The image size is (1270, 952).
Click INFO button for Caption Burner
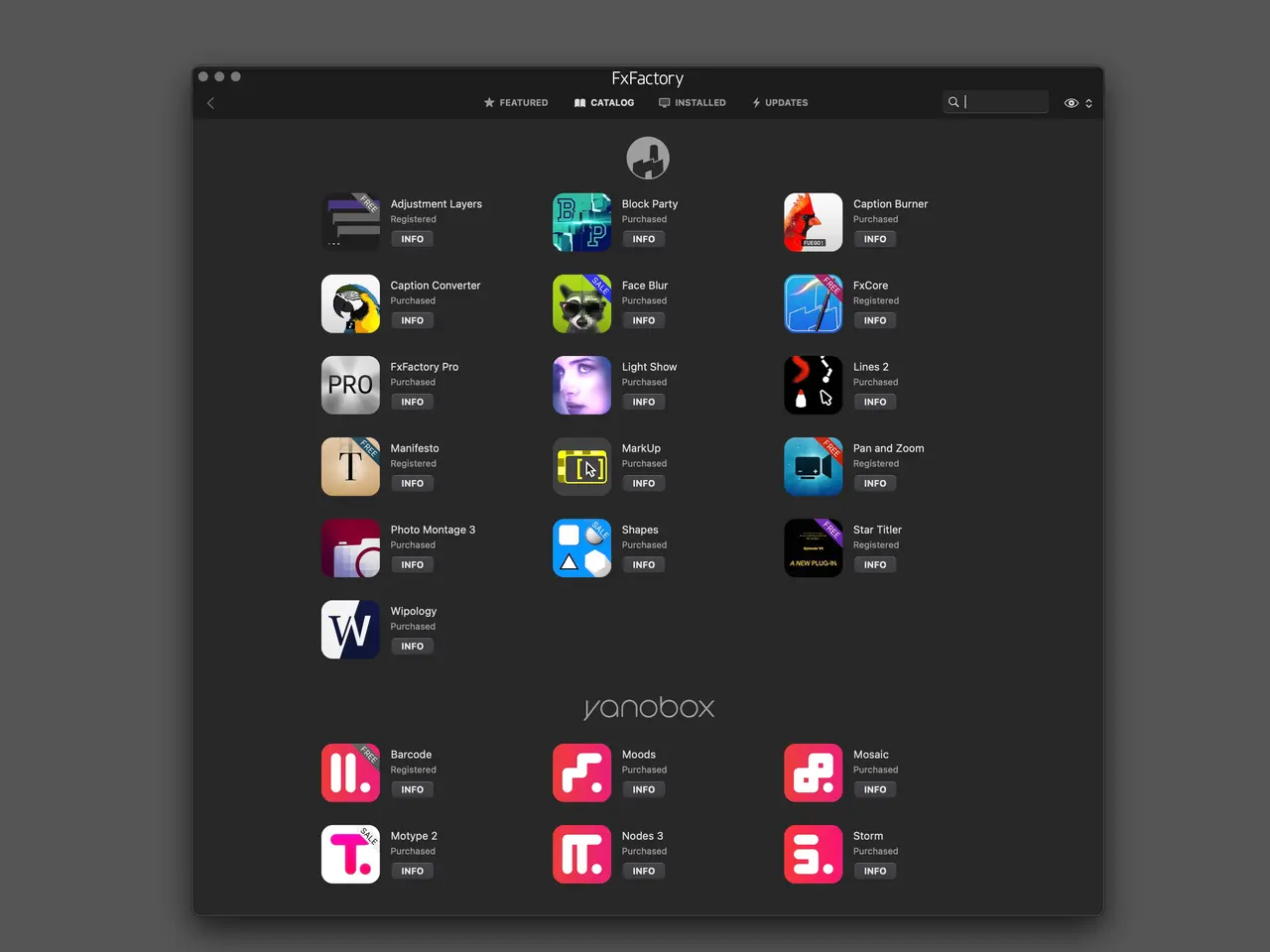pos(875,239)
